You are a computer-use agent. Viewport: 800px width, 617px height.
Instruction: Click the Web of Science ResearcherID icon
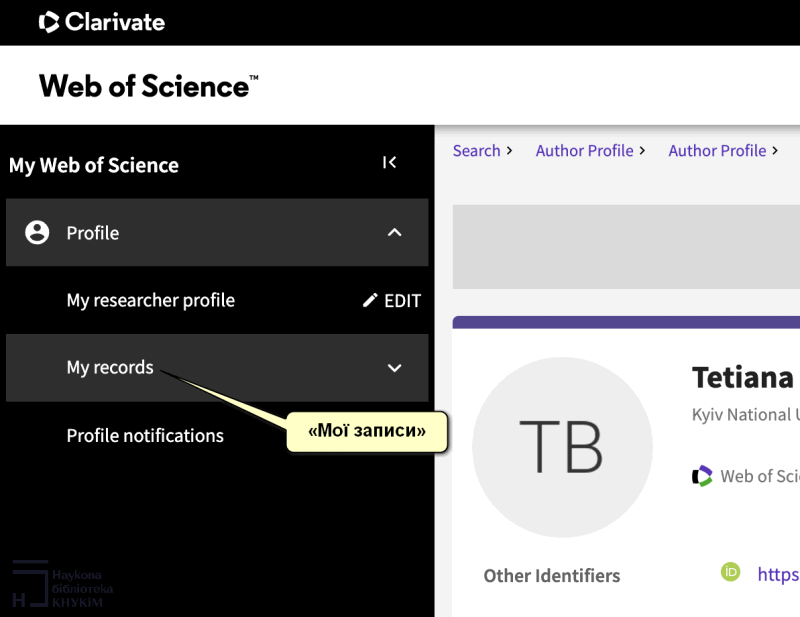tap(702, 476)
